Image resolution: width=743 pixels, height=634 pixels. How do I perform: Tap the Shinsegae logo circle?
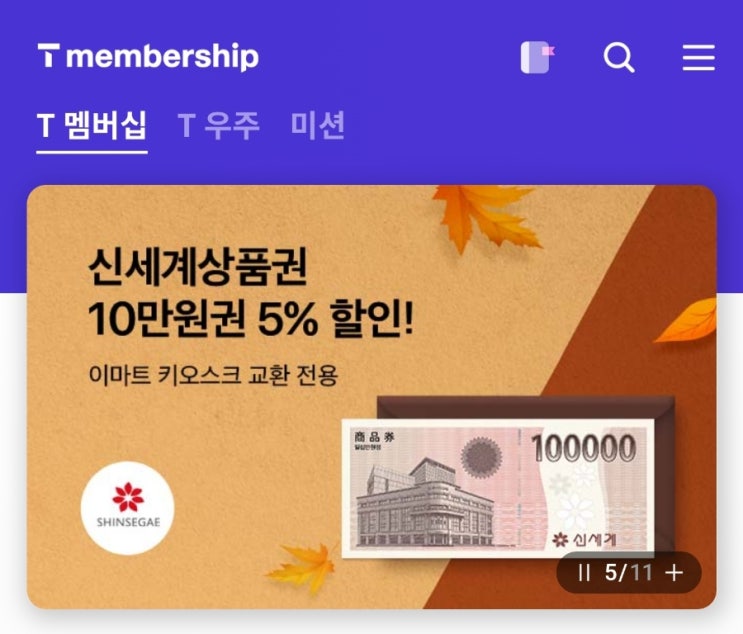pos(127,508)
